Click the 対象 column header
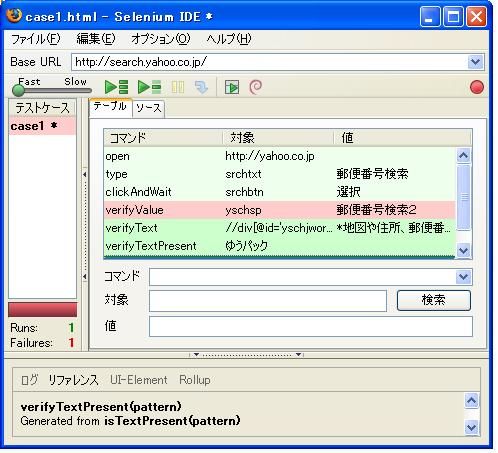This screenshot has width=498, height=453. [x=278, y=138]
